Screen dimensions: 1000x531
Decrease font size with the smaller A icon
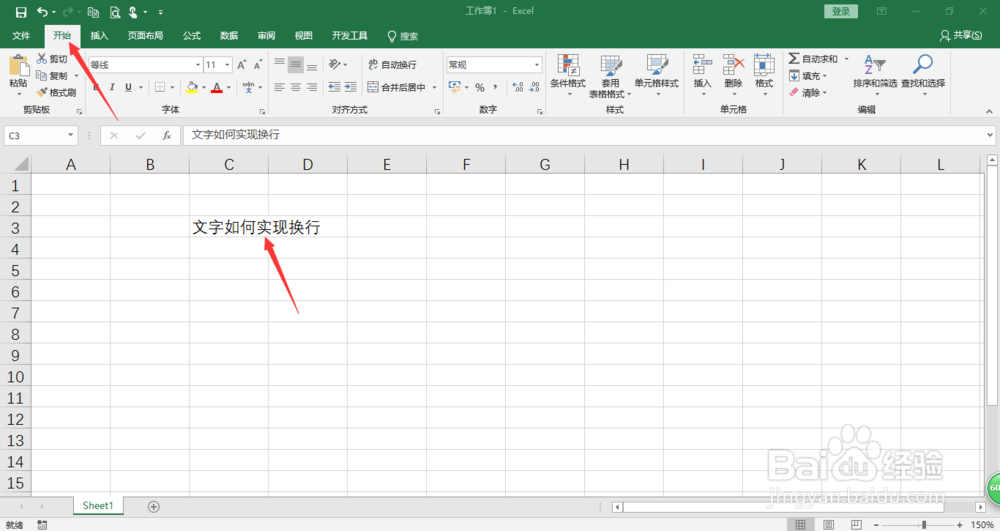(x=258, y=65)
